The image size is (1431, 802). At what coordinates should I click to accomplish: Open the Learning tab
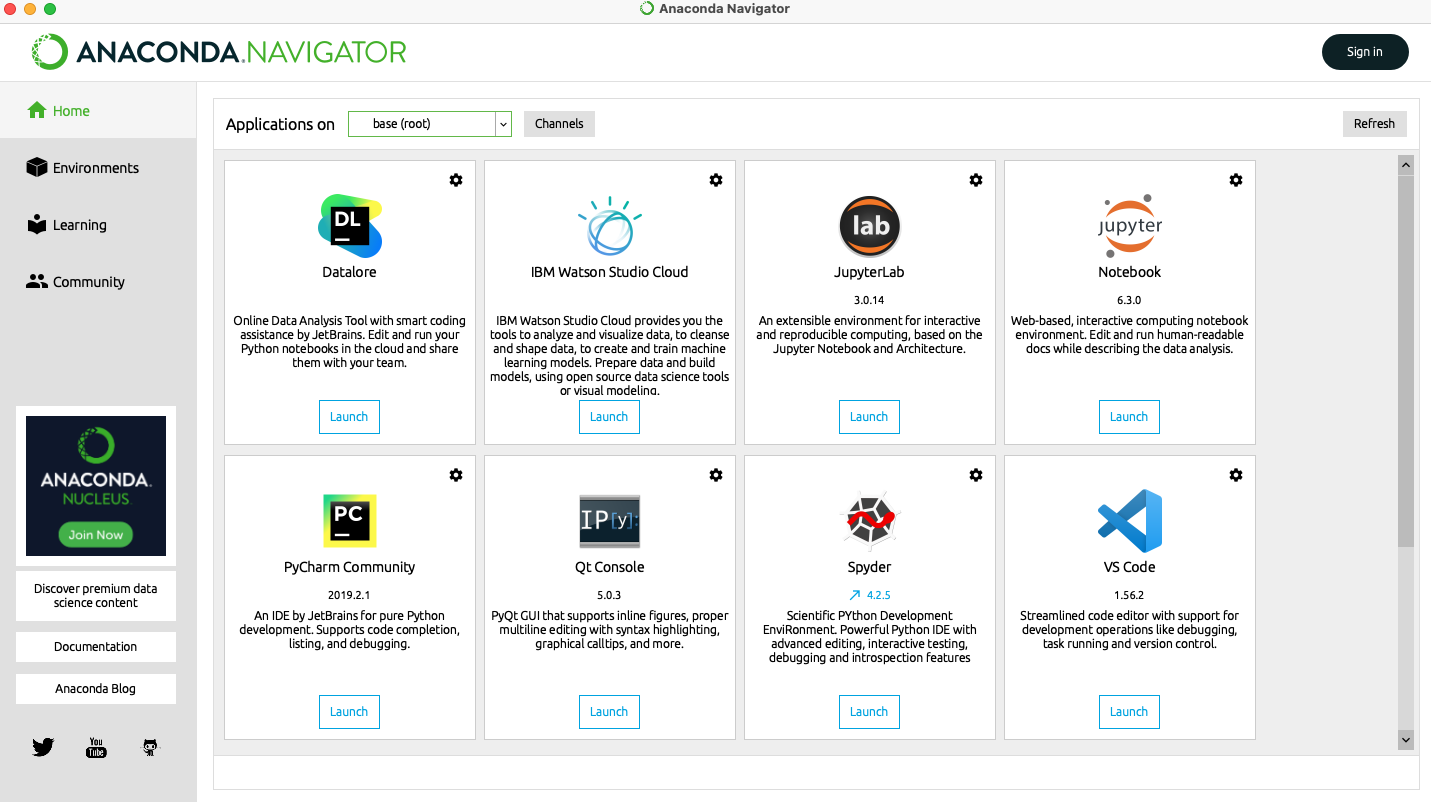click(98, 224)
